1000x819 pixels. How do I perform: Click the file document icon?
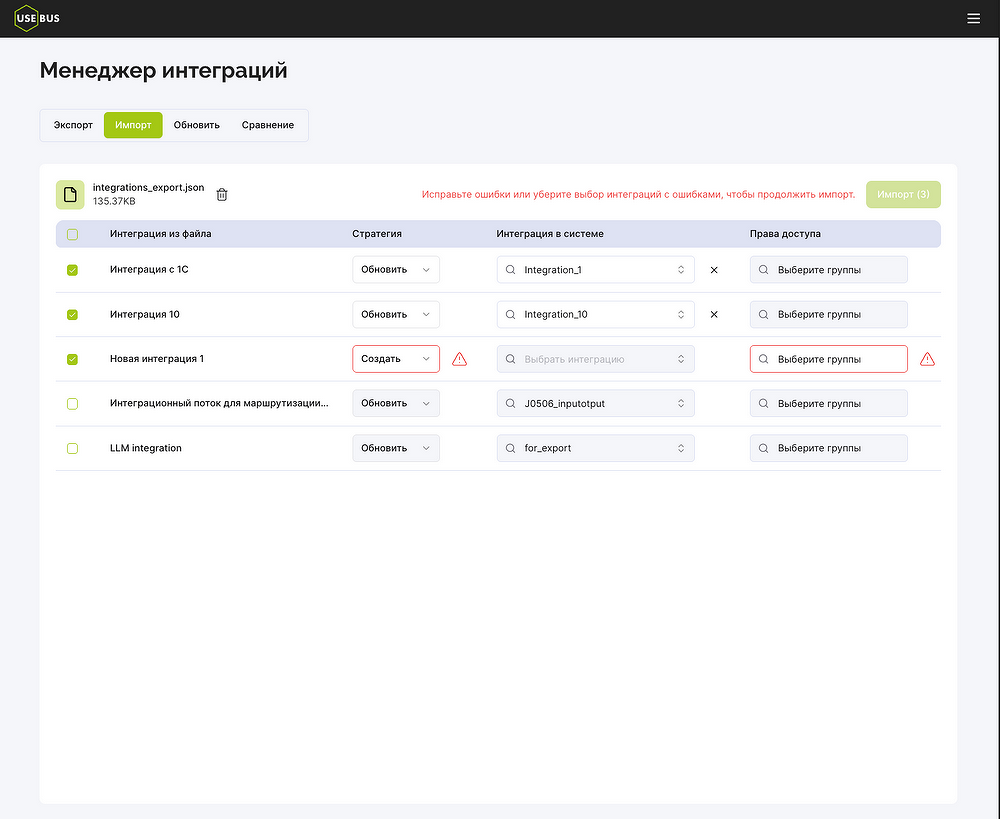[70, 195]
